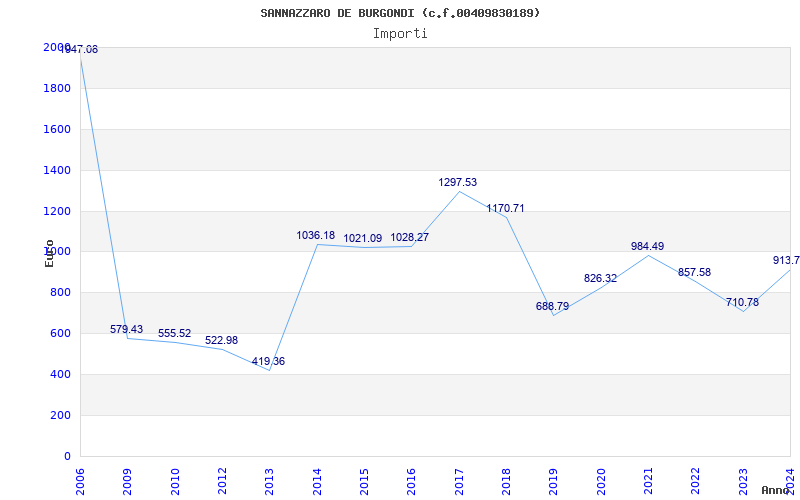The image size is (800, 500).
Task: Click the x-axis year 2015
Action: (x=364, y=482)
